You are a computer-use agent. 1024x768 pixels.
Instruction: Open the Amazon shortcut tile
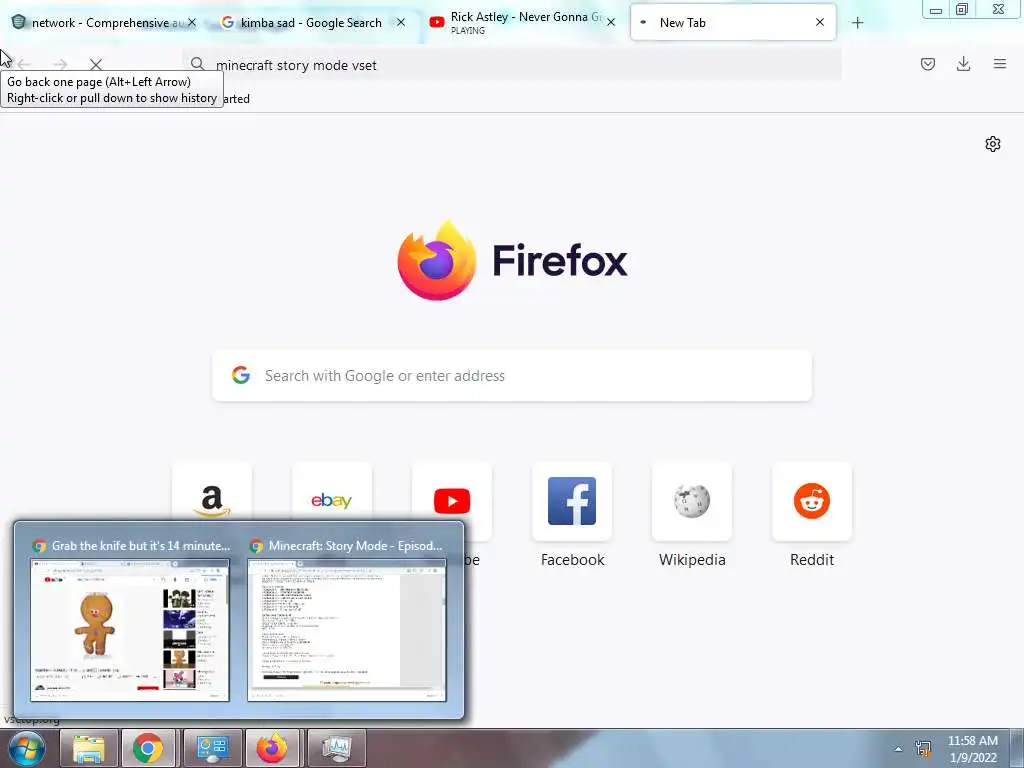pyautogui.click(x=212, y=501)
